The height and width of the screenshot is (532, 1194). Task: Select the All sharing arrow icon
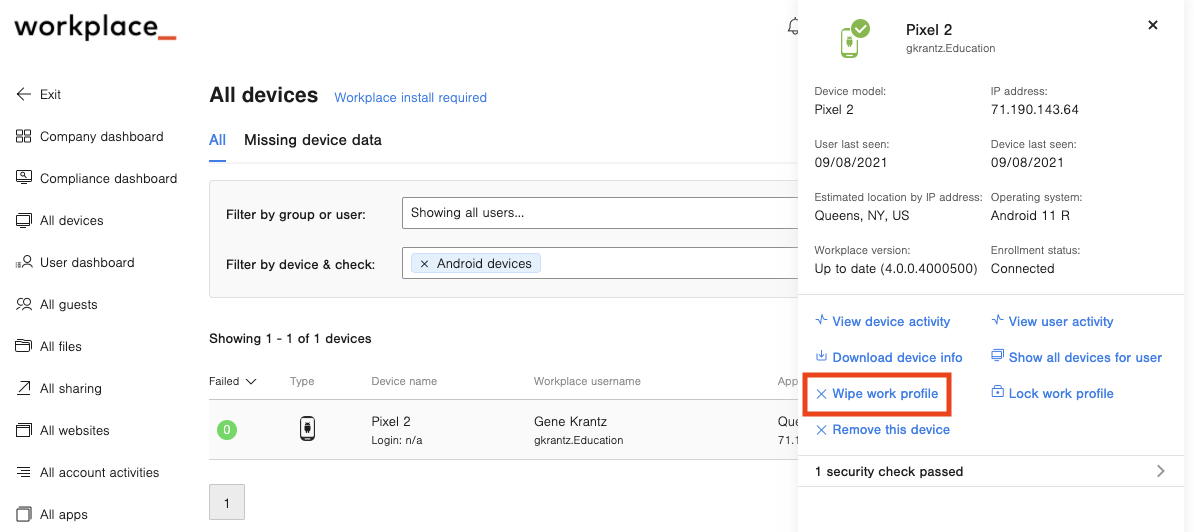coord(24,388)
